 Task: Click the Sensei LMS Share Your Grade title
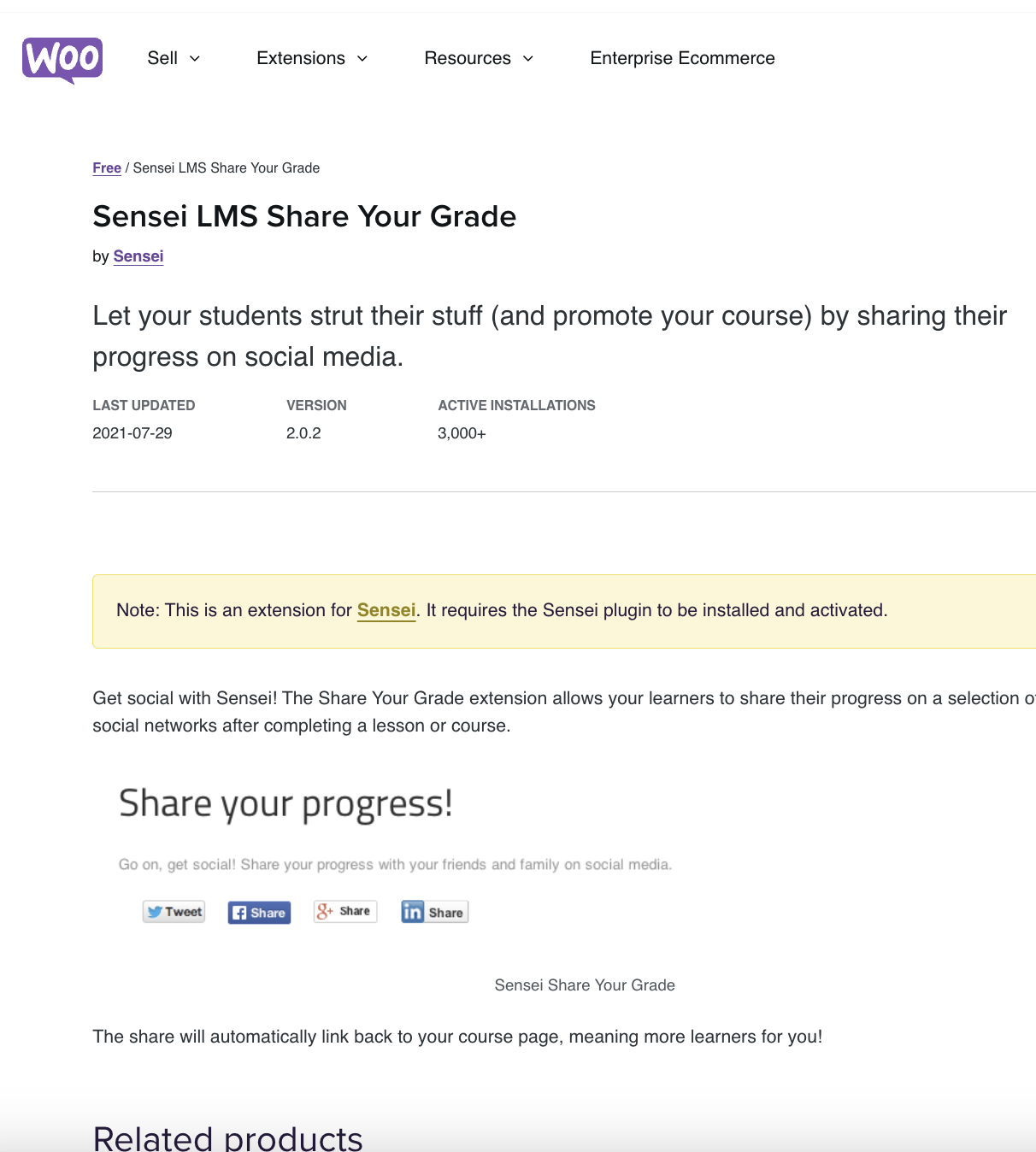coord(304,217)
